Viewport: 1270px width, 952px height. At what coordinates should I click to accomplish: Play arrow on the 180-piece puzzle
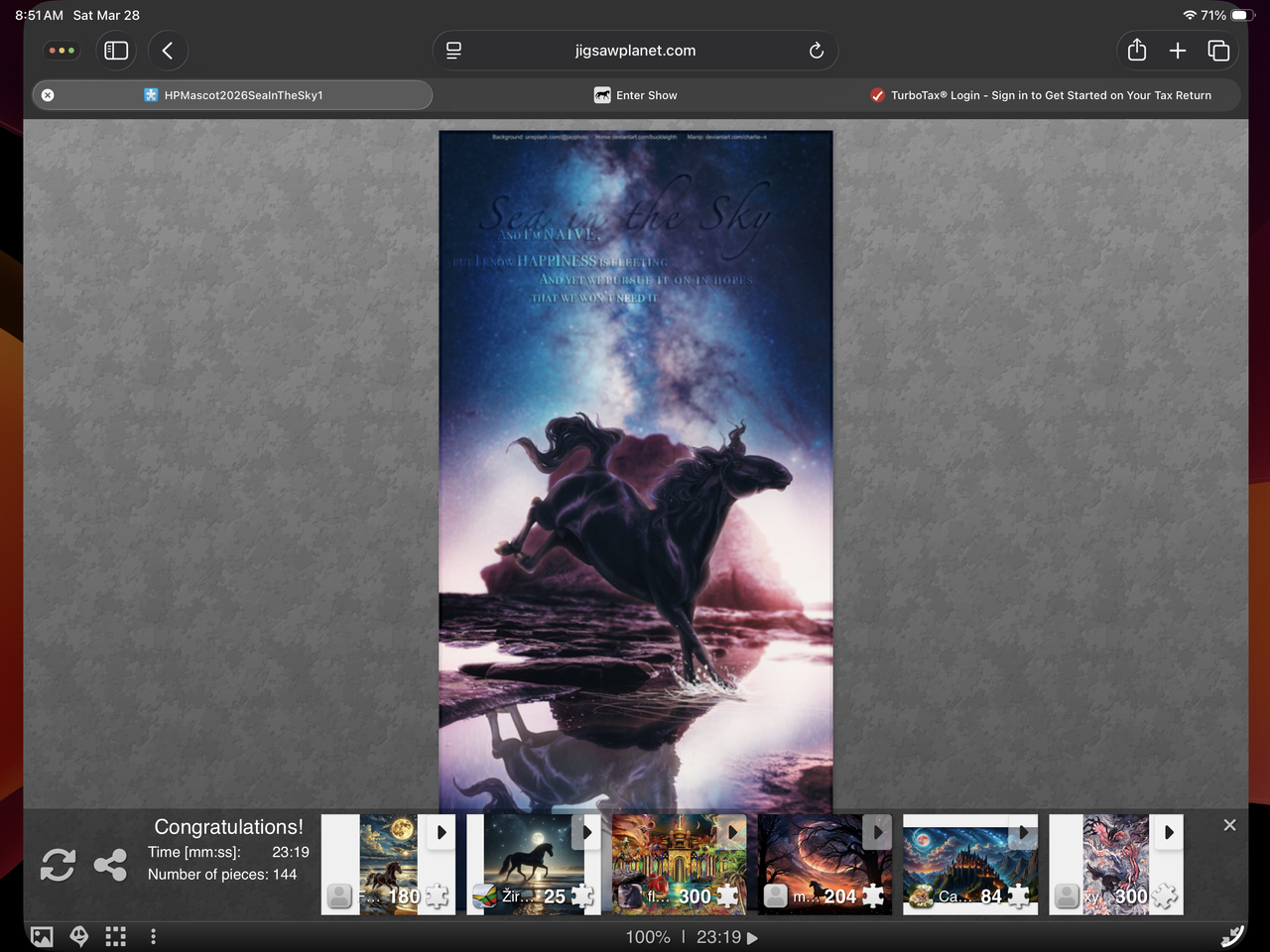442,832
